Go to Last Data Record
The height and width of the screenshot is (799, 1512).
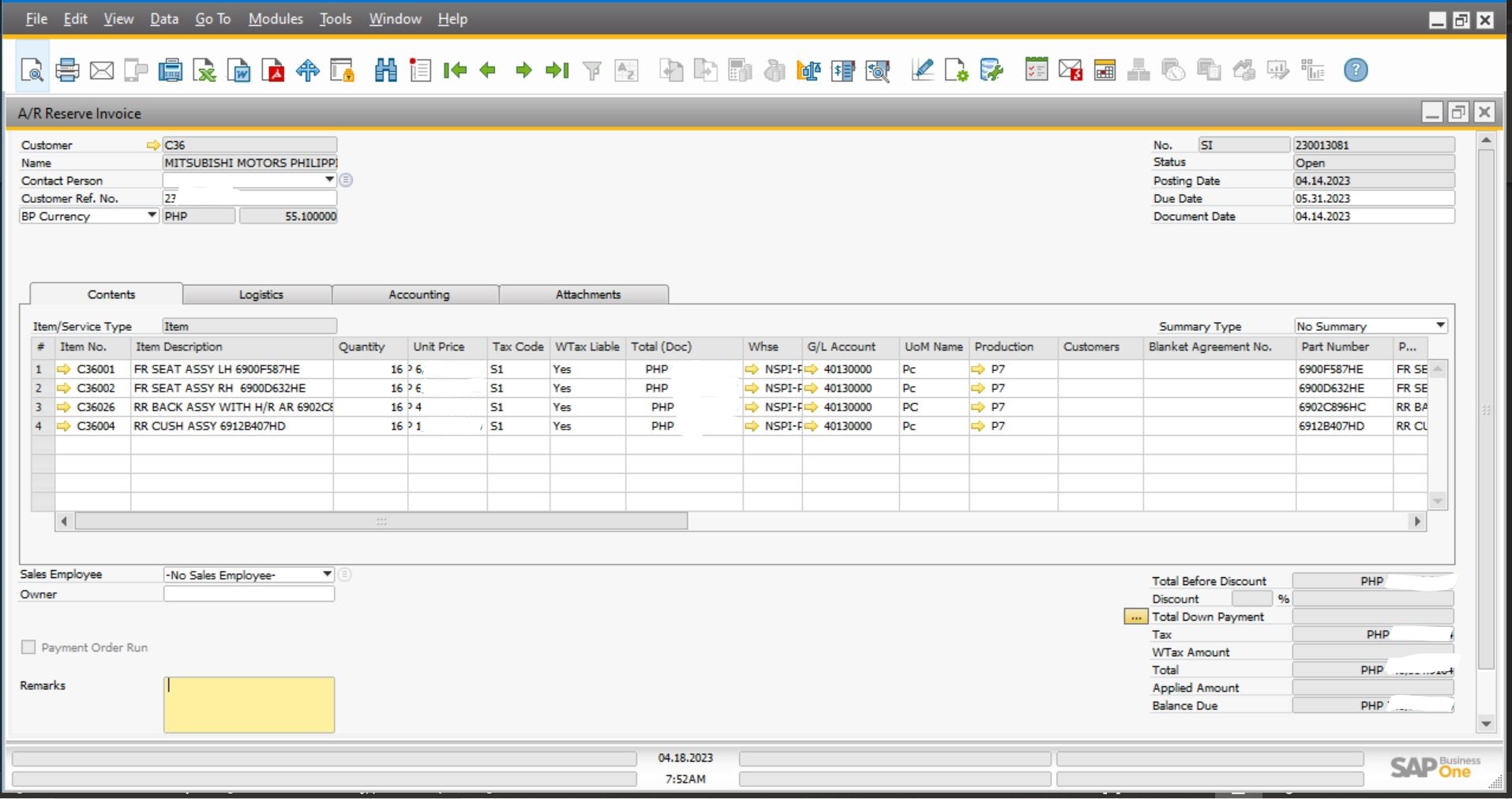click(557, 71)
